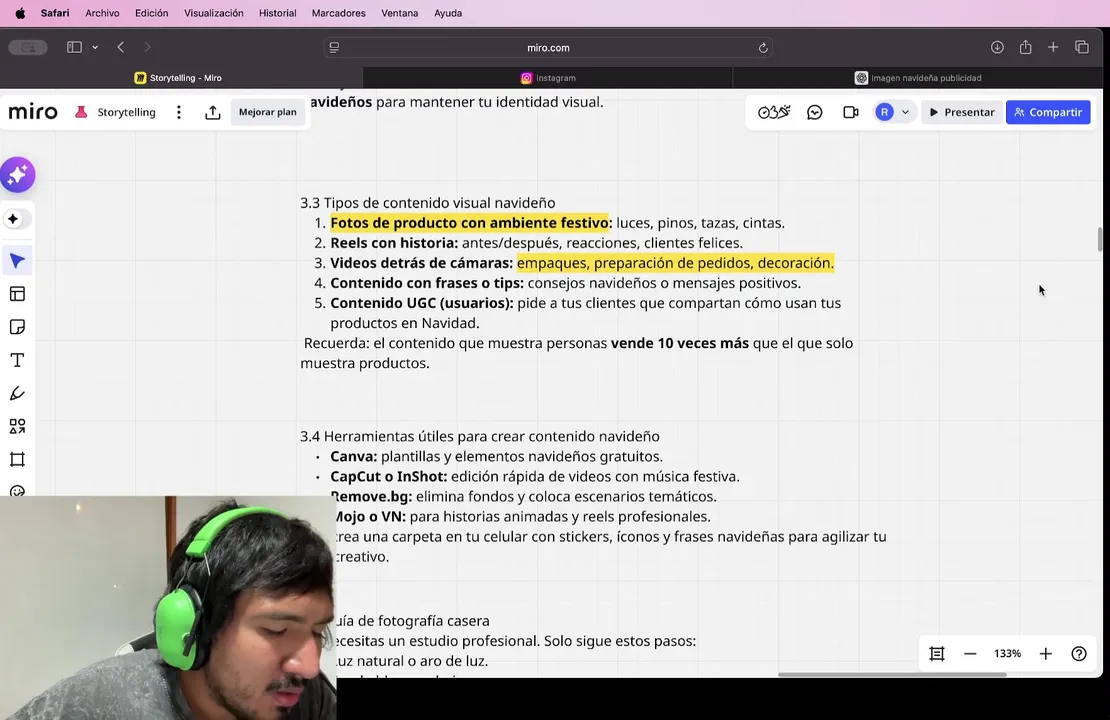1110x720 pixels.
Task: Click the vertical board scrollbar
Action: pyautogui.click(x=1099, y=239)
